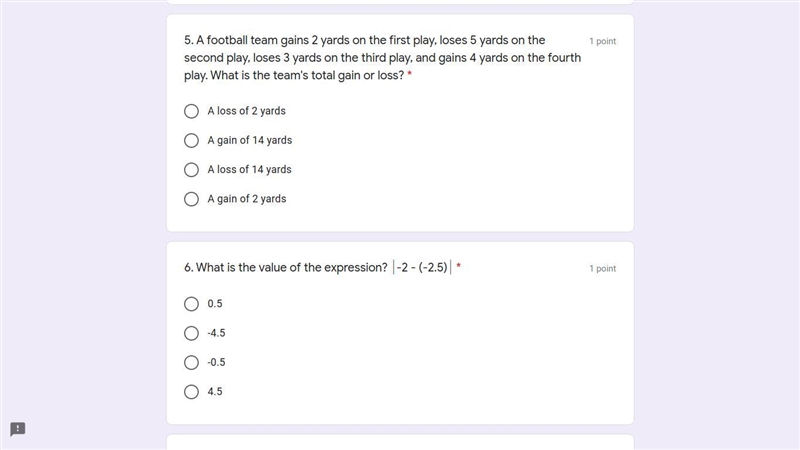
Task: Click the '1 point' label on question 6
Action: (x=603, y=268)
